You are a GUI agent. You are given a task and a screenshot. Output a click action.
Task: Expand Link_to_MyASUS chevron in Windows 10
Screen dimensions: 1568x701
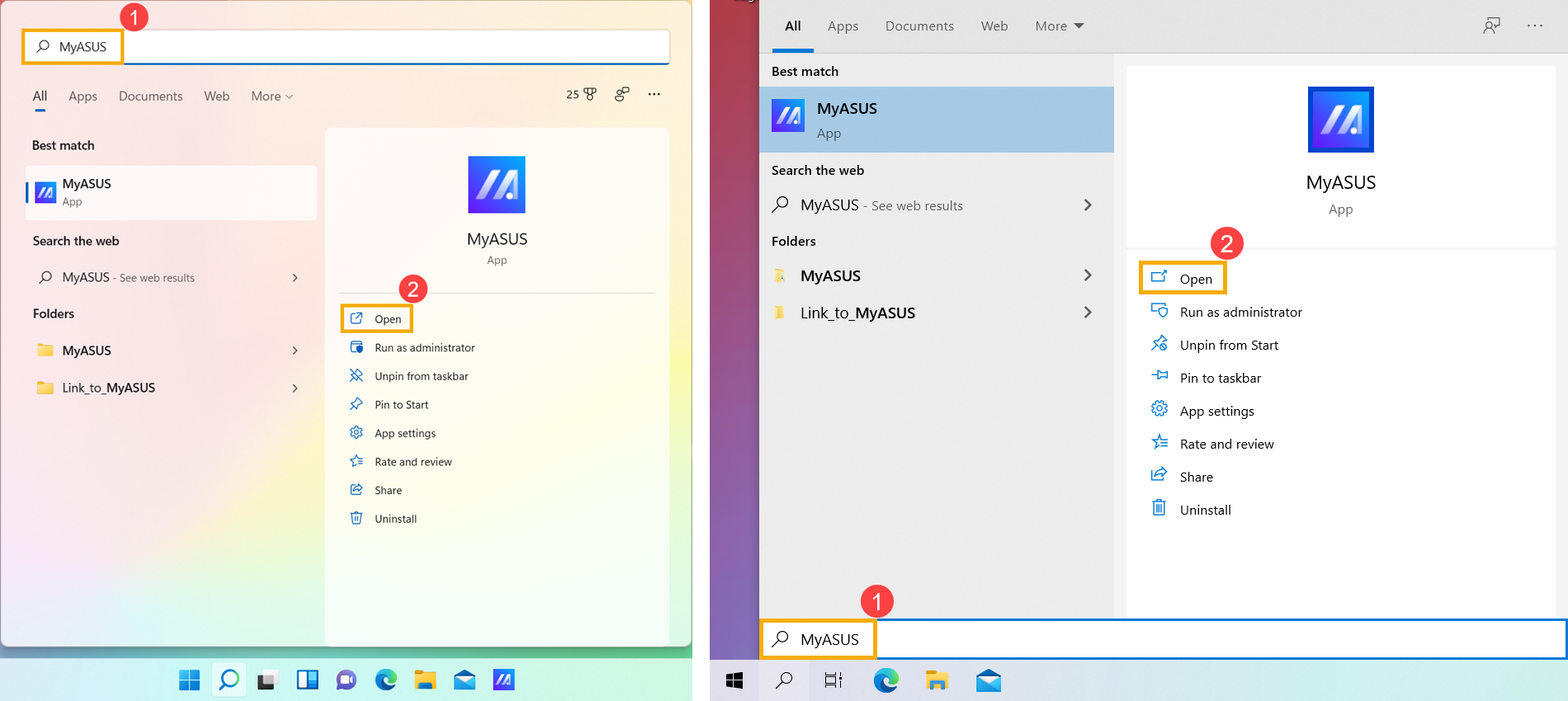coord(1088,313)
